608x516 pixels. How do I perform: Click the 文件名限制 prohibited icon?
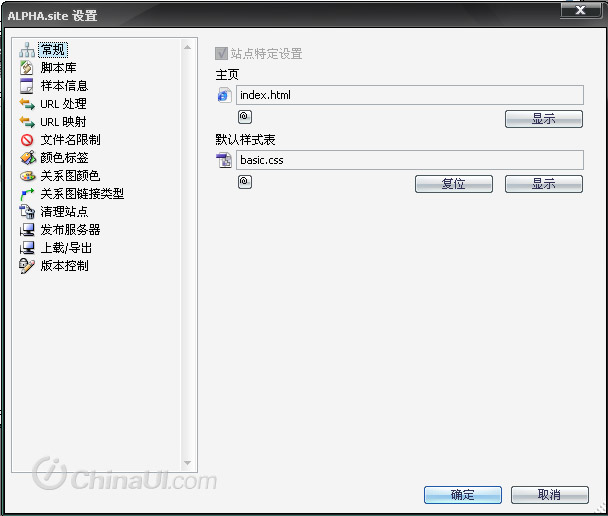[x=27, y=140]
